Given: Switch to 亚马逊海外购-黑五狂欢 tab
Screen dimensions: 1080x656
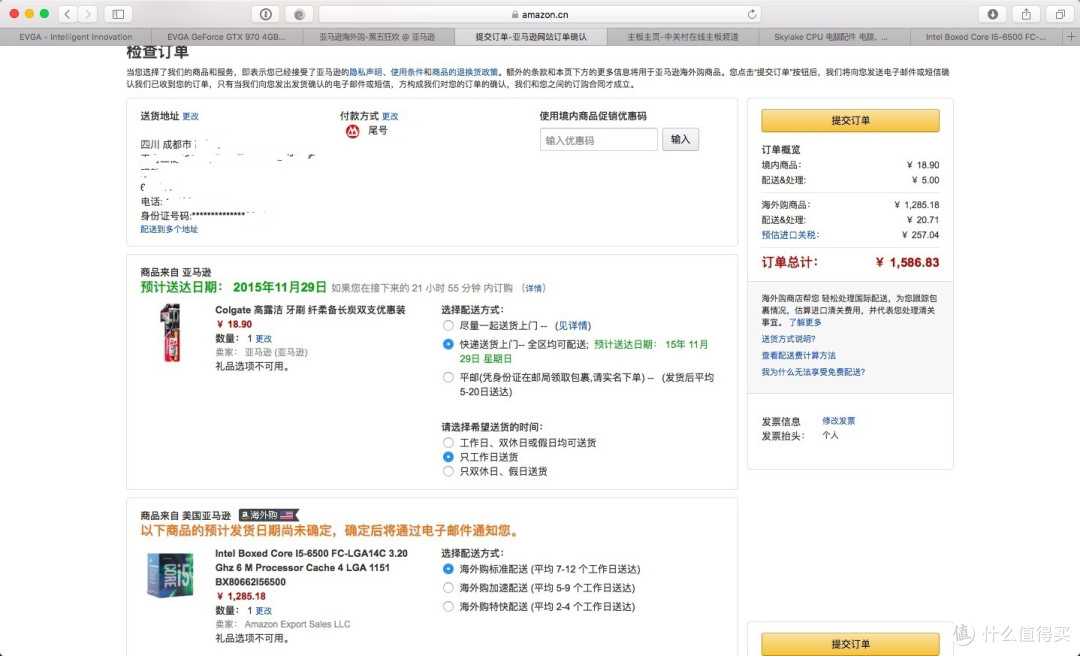Looking at the screenshot, I should 377,37.
